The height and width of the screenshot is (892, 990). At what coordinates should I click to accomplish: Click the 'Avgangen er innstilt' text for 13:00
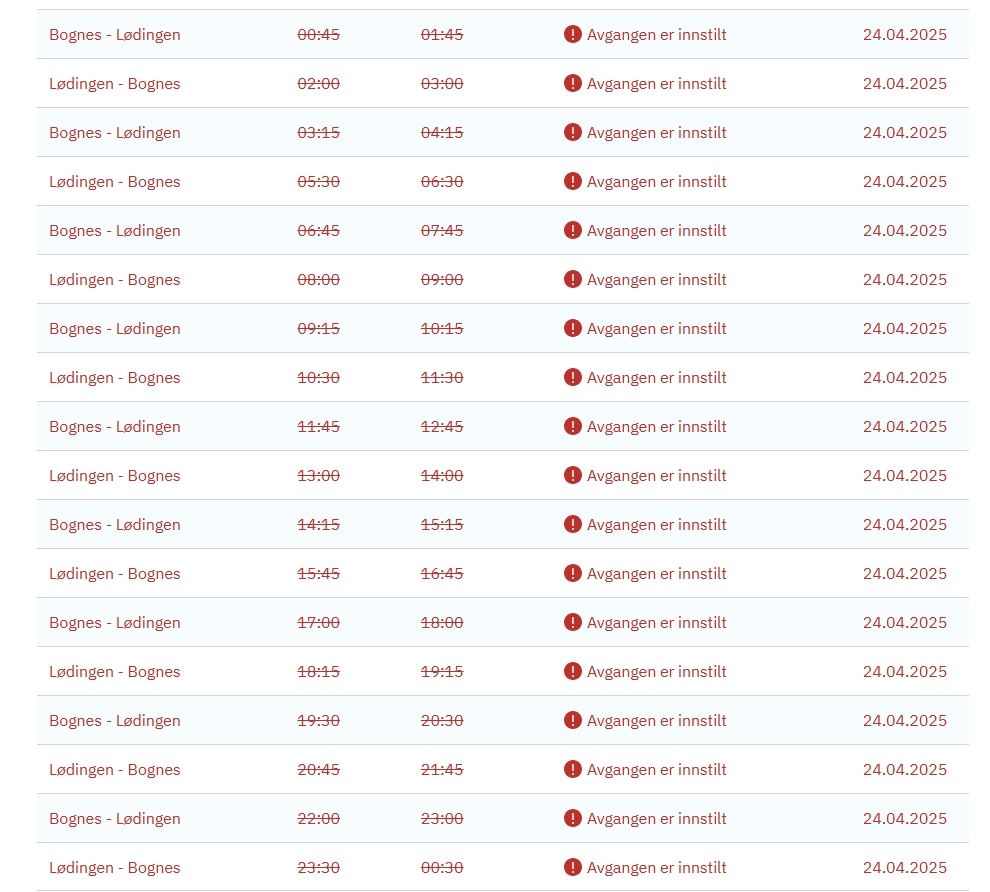[x=656, y=476]
